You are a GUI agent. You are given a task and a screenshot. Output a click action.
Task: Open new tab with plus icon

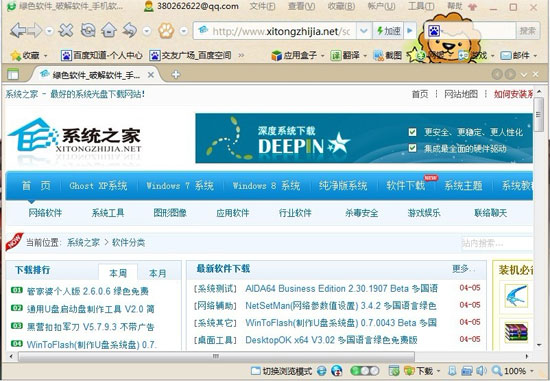176,74
